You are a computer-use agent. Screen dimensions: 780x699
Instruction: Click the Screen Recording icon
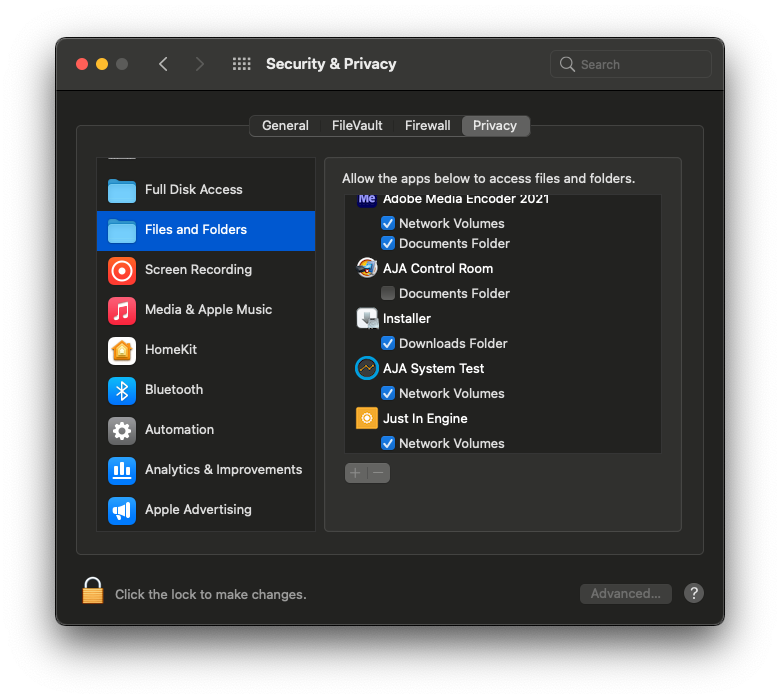pos(122,270)
